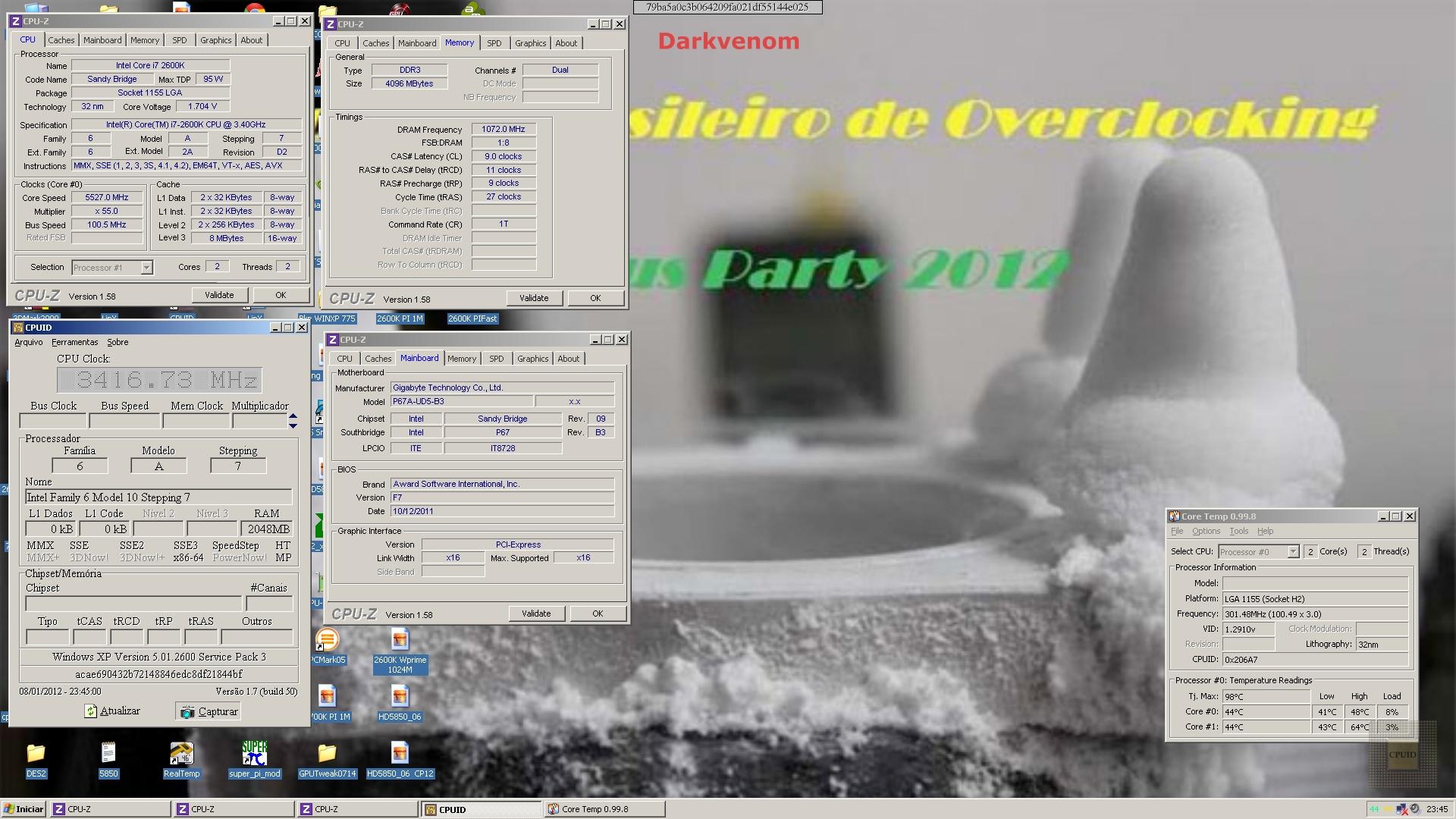
Task: Open the Sobre menu in CPUID
Action: 118,342
